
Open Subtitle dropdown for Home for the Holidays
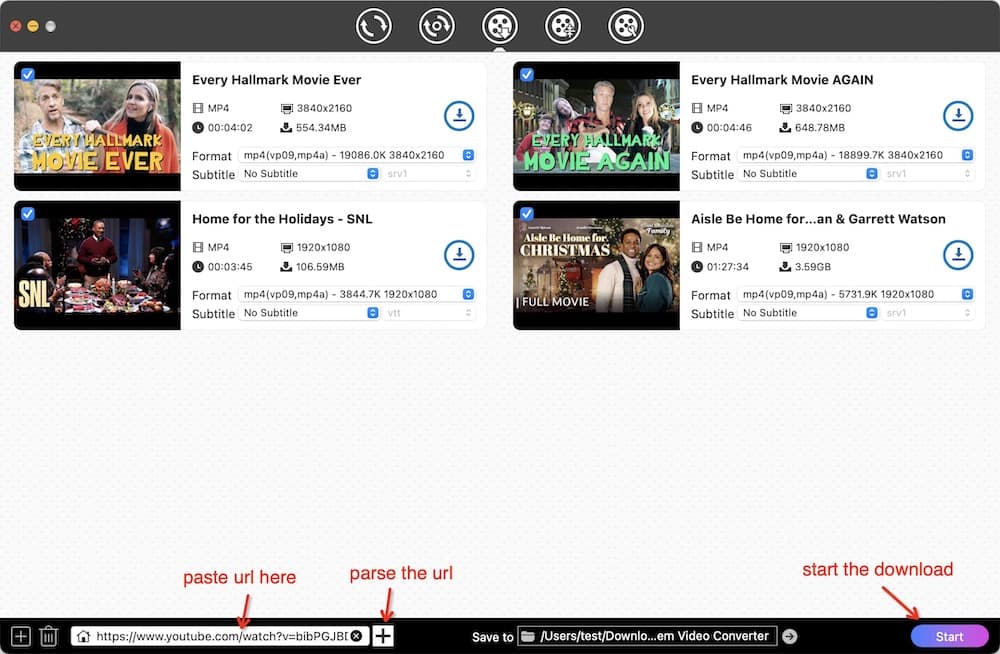[309, 313]
